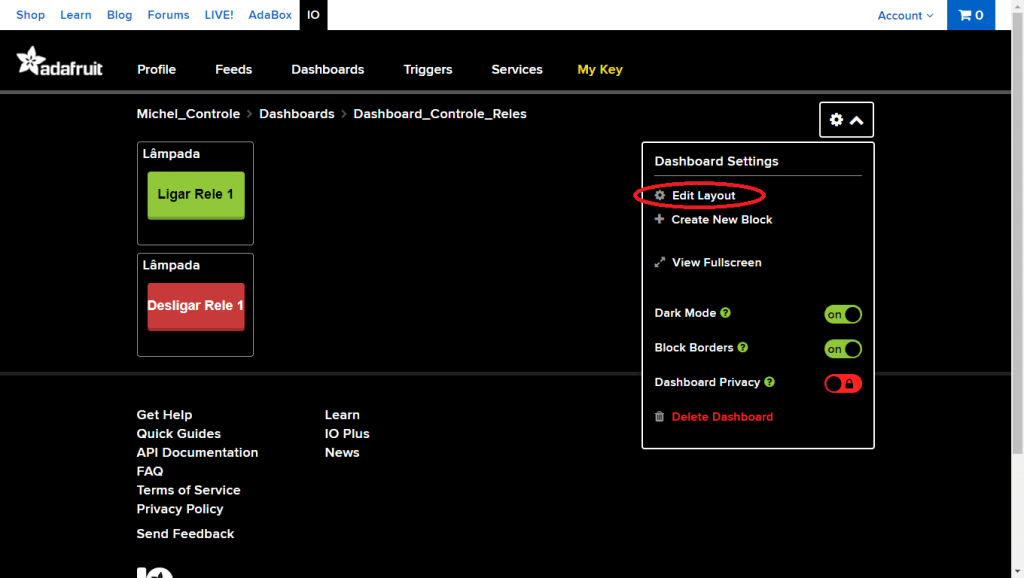Viewport: 1024px width, 578px height.
Task: Click the trash icon beside Delete Dashboard
Action: click(x=660, y=417)
